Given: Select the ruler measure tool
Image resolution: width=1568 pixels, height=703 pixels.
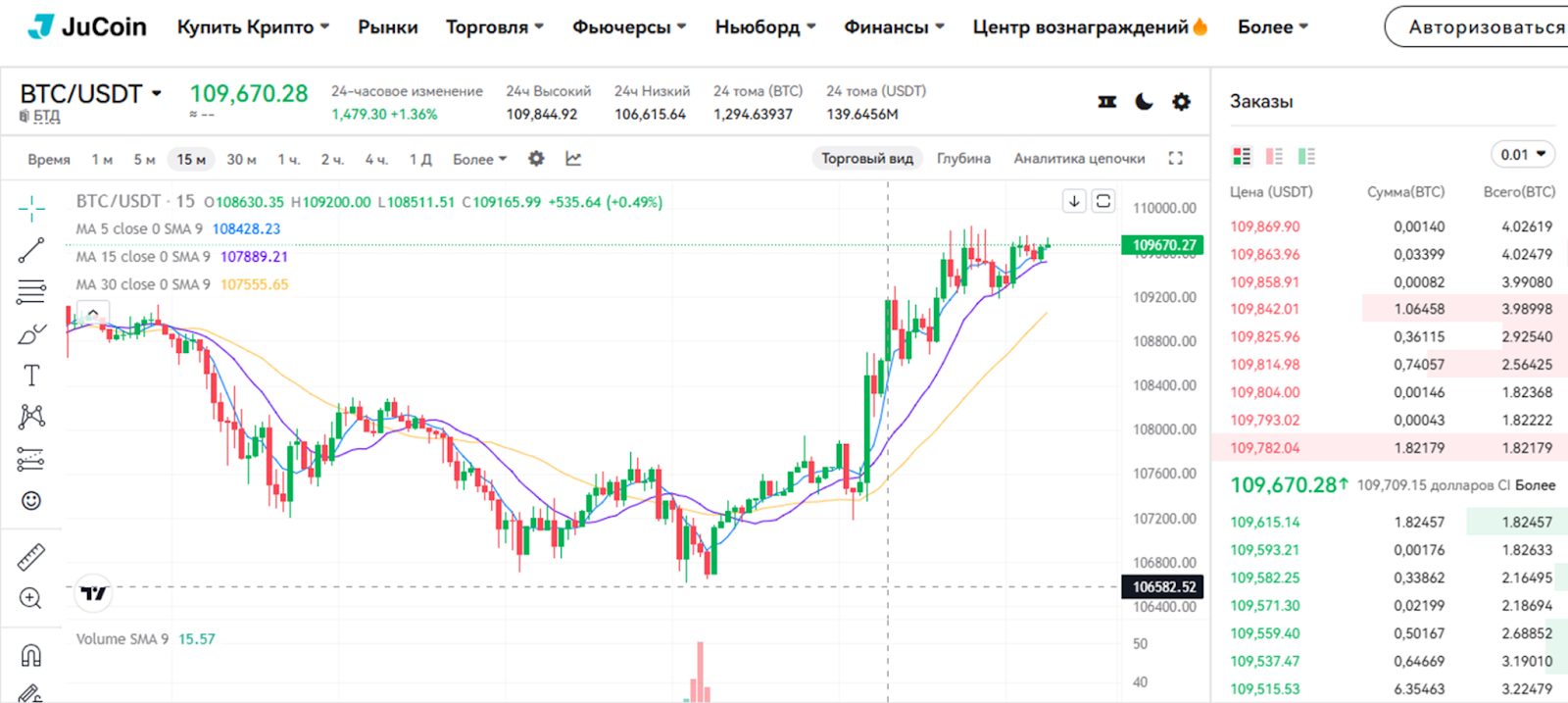Looking at the screenshot, I should pos(31,557).
